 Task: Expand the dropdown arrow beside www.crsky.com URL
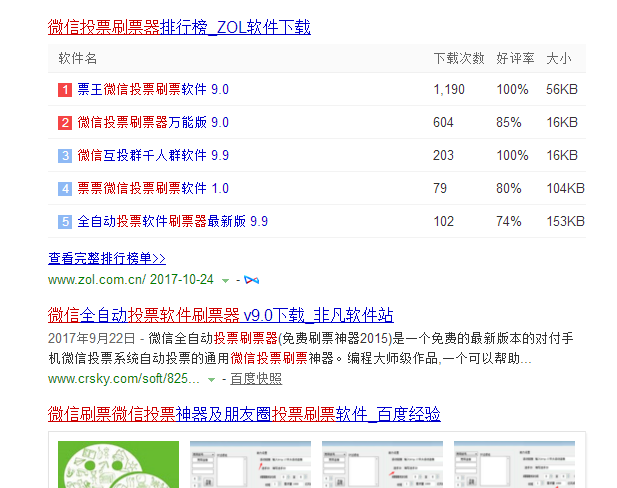click(x=210, y=380)
